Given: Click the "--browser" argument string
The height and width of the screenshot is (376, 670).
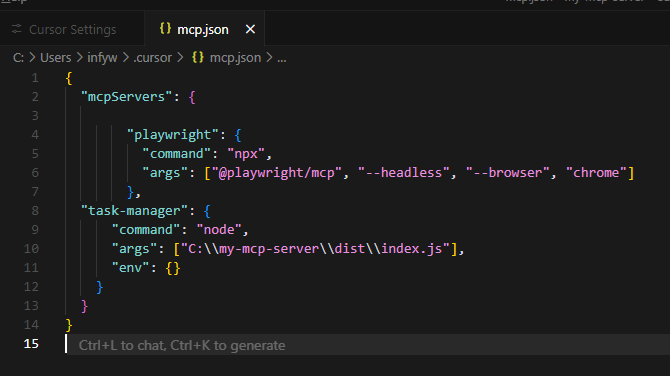Looking at the screenshot, I should click(x=507, y=173).
